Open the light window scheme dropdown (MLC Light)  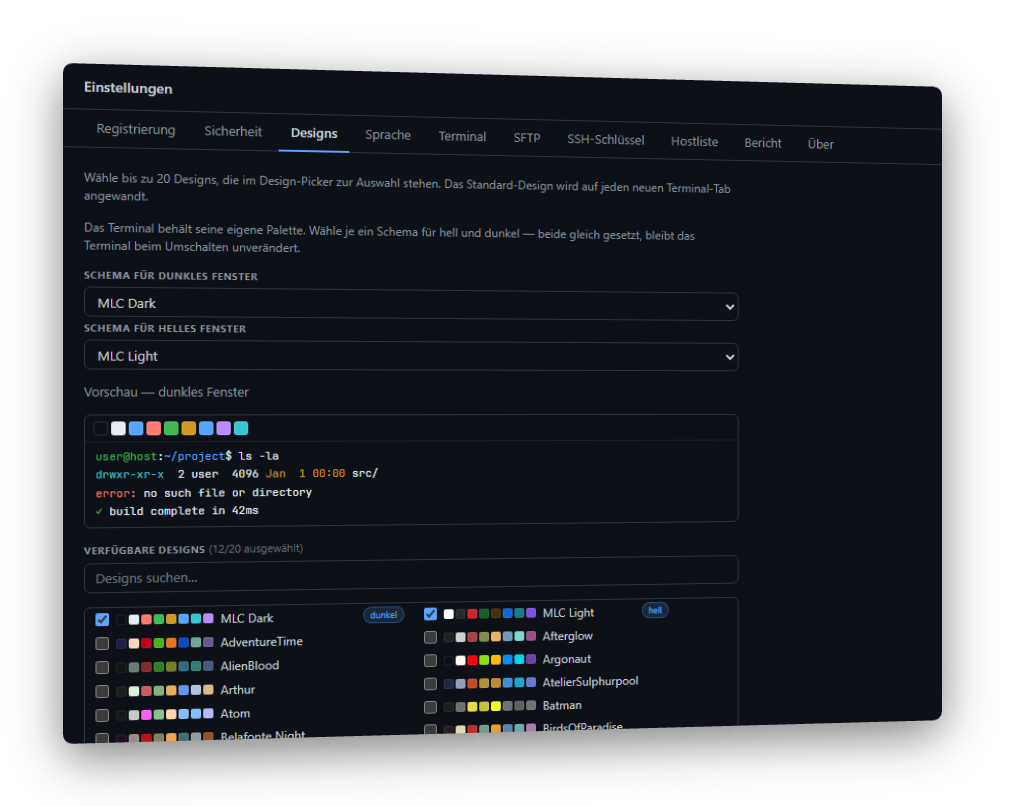pyautogui.click(x=411, y=357)
